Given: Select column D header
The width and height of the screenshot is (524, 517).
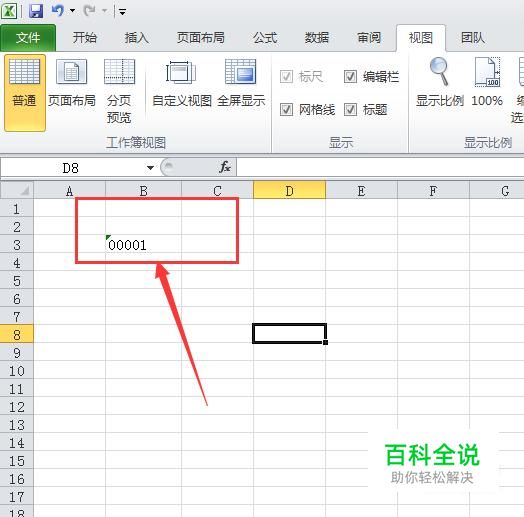Looking at the screenshot, I should click(x=289, y=191).
